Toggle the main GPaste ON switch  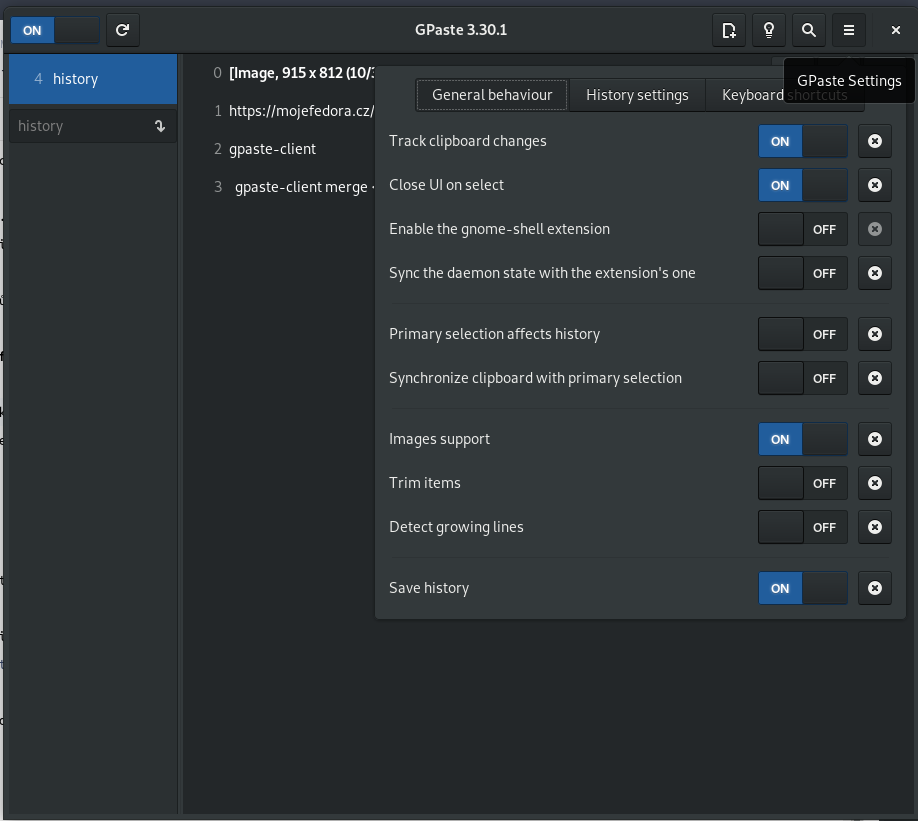(55, 30)
